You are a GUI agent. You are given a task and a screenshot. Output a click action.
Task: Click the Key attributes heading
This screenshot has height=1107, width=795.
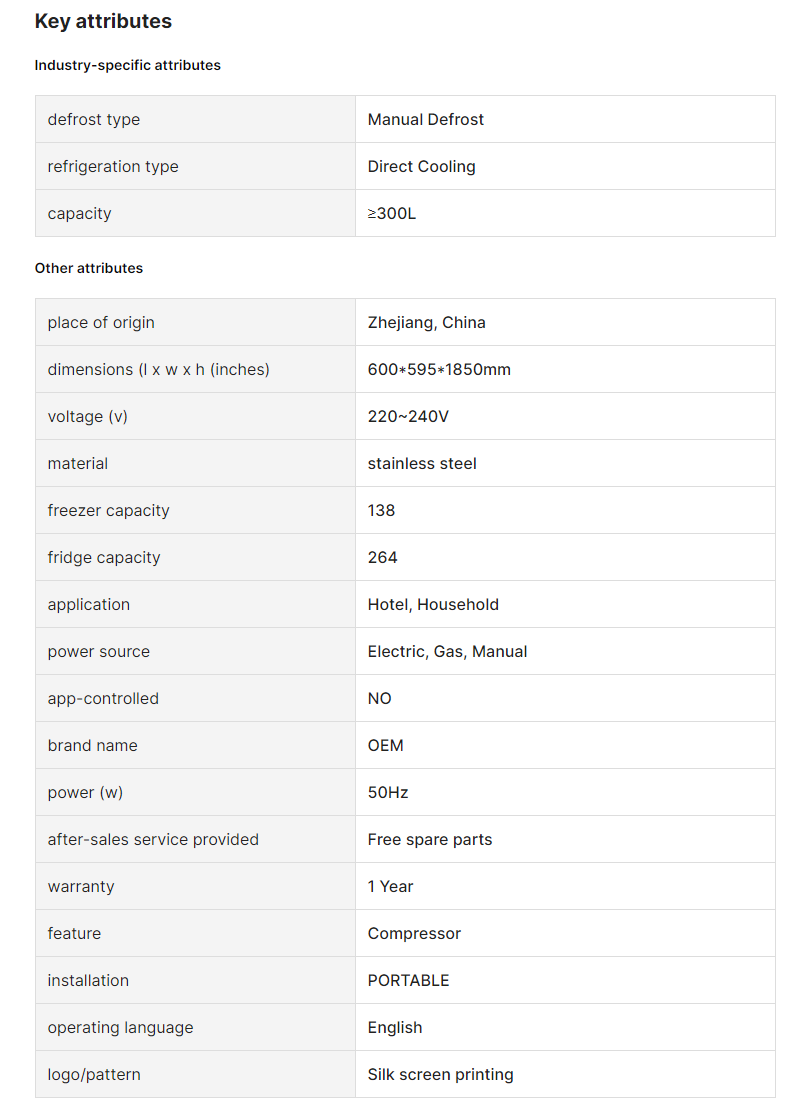(103, 21)
